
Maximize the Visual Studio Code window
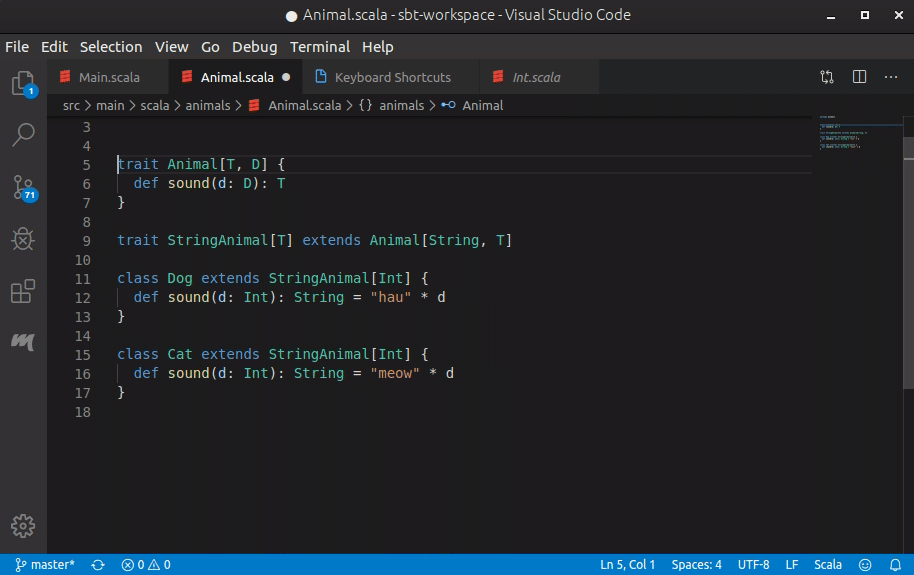[x=865, y=15]
